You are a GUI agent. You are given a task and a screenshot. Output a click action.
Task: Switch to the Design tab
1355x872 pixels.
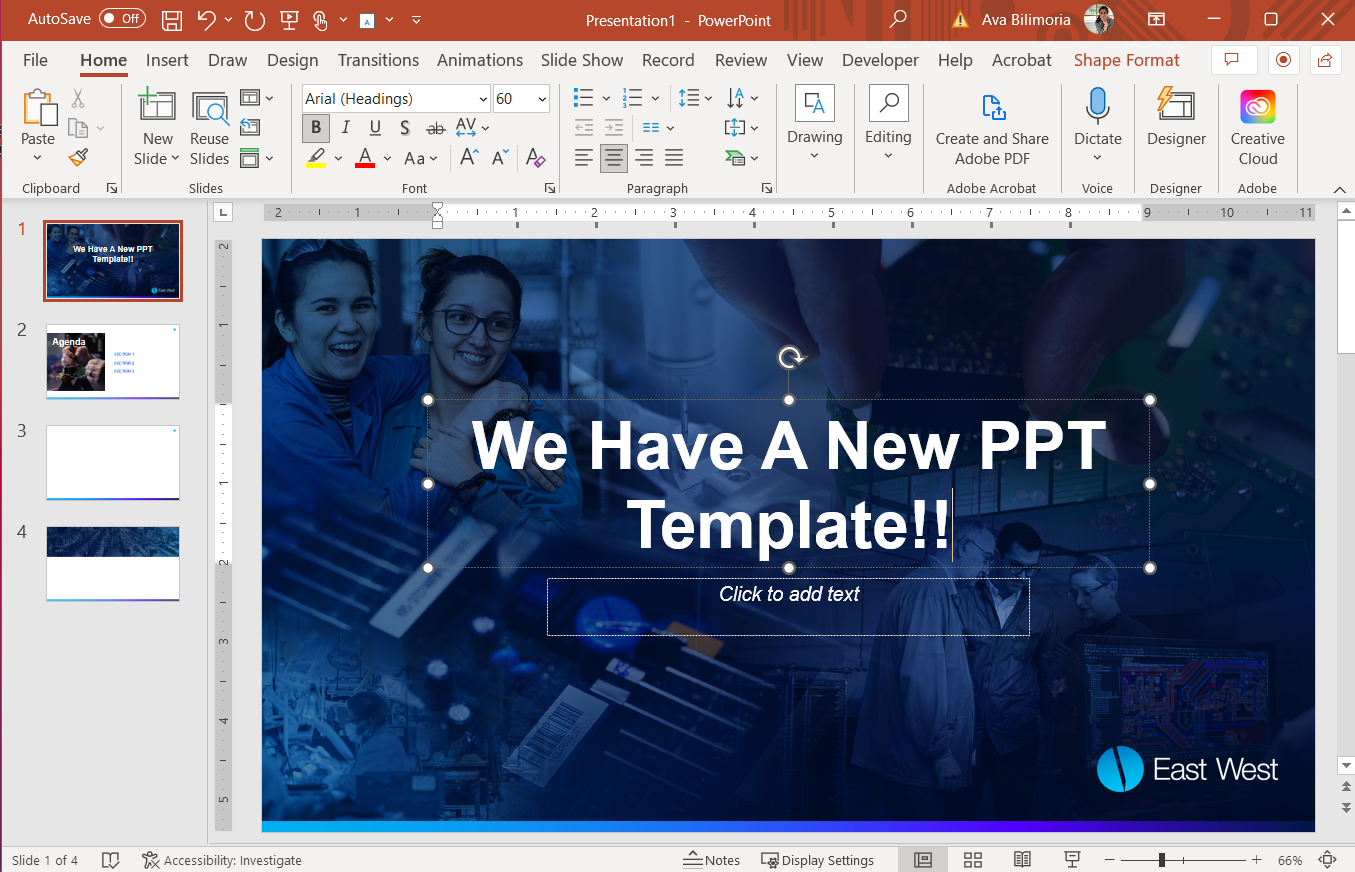click(292, 60)
